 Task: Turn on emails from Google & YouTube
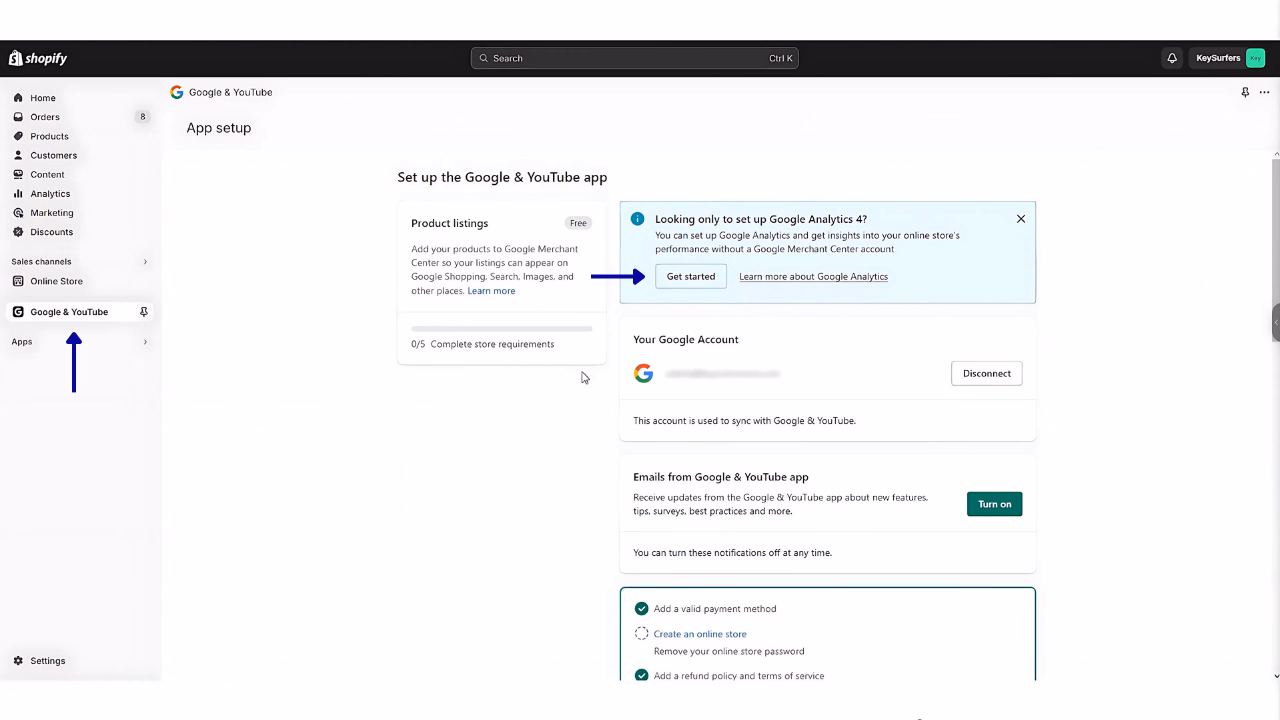pos(994,504)
